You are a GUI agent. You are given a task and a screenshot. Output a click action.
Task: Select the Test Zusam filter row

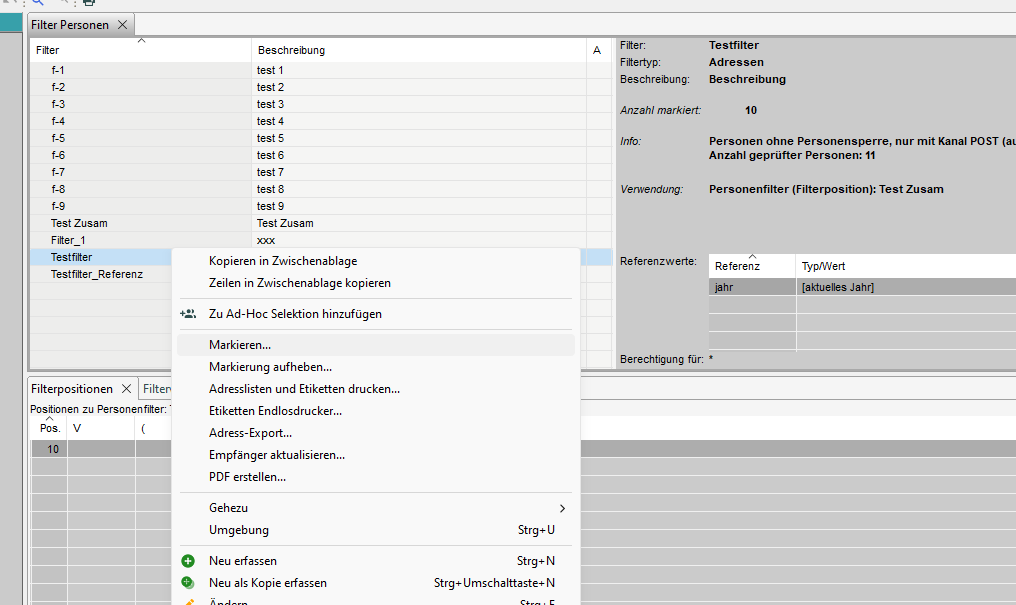[x=79, y=223]
